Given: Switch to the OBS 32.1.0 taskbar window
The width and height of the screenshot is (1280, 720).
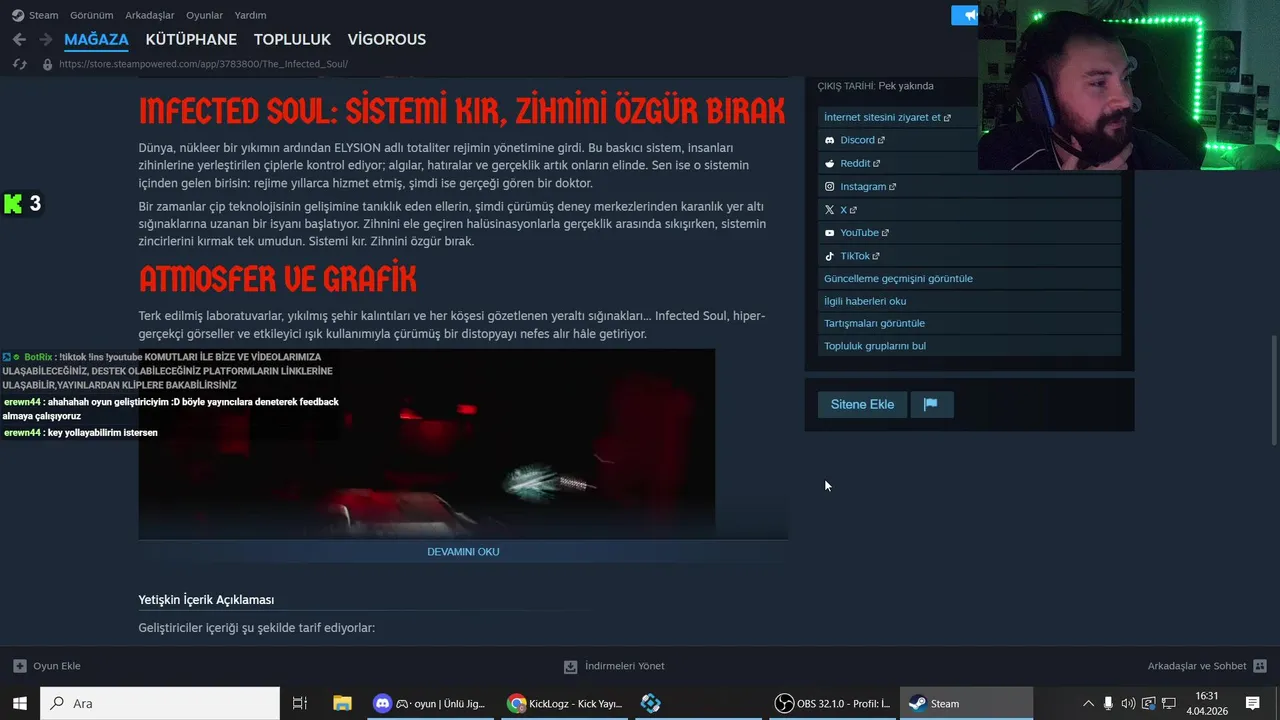Looking at the screenshot, I should click(x=832, y=703).
